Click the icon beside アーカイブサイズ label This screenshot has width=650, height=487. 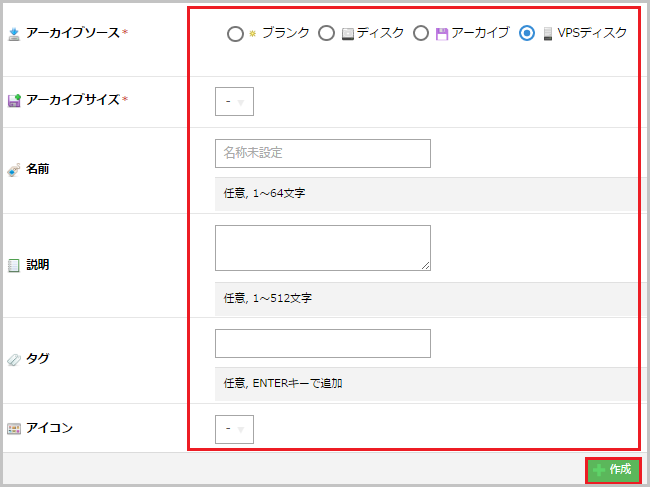coord(14,100)
